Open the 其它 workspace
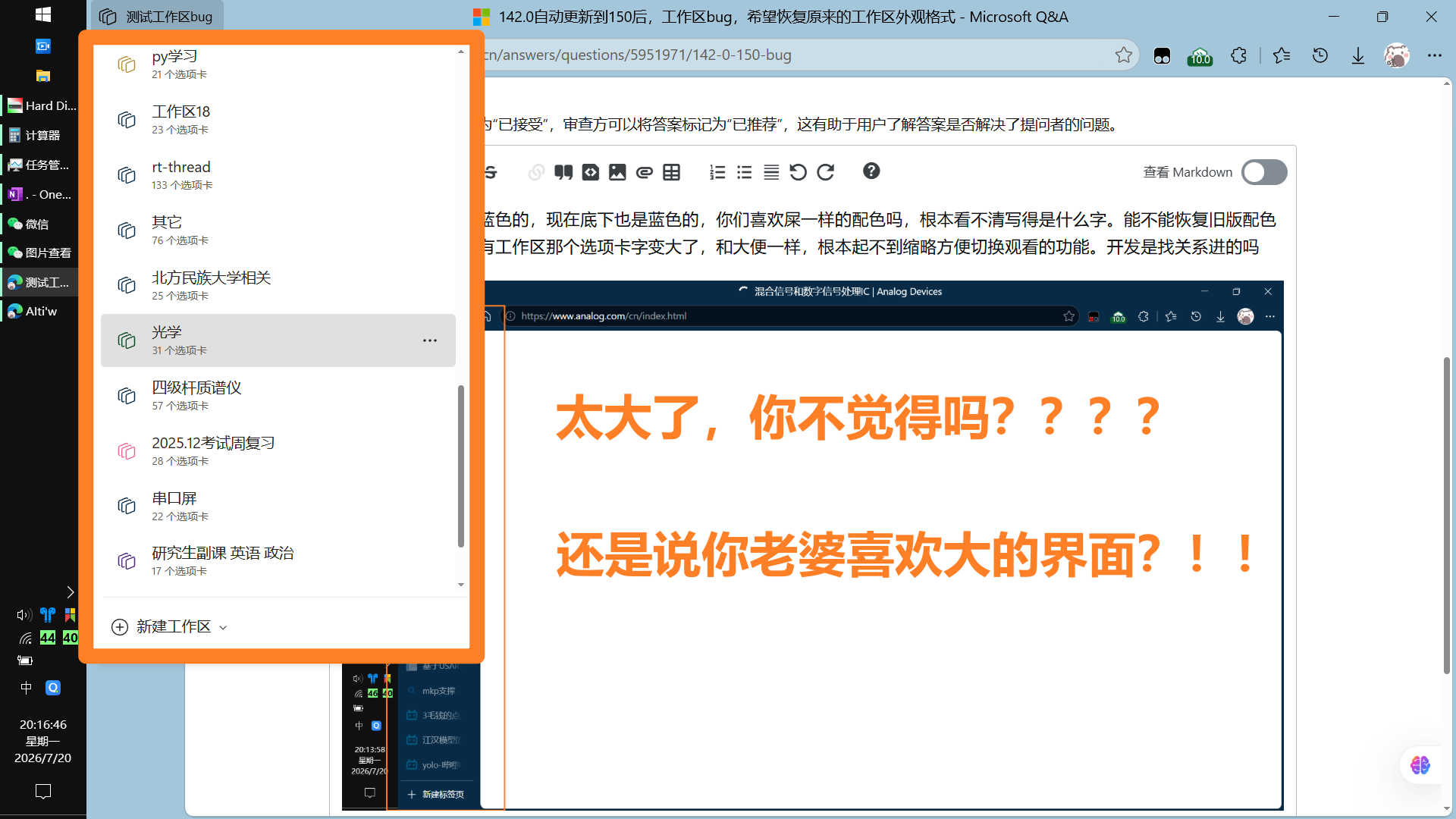The image size is (1456, 819). click(x=278, y=231)
